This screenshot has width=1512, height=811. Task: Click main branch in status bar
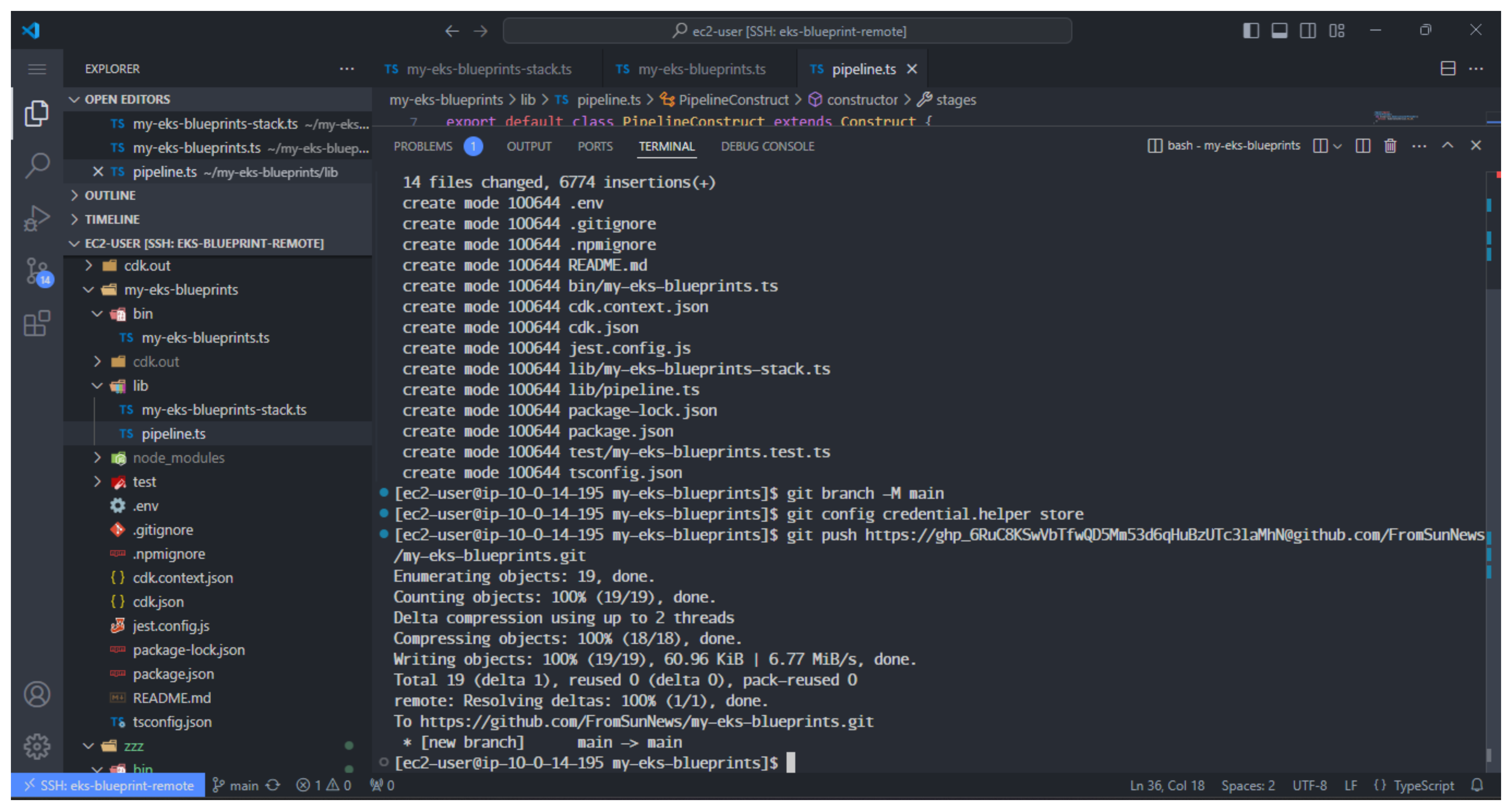235,785
